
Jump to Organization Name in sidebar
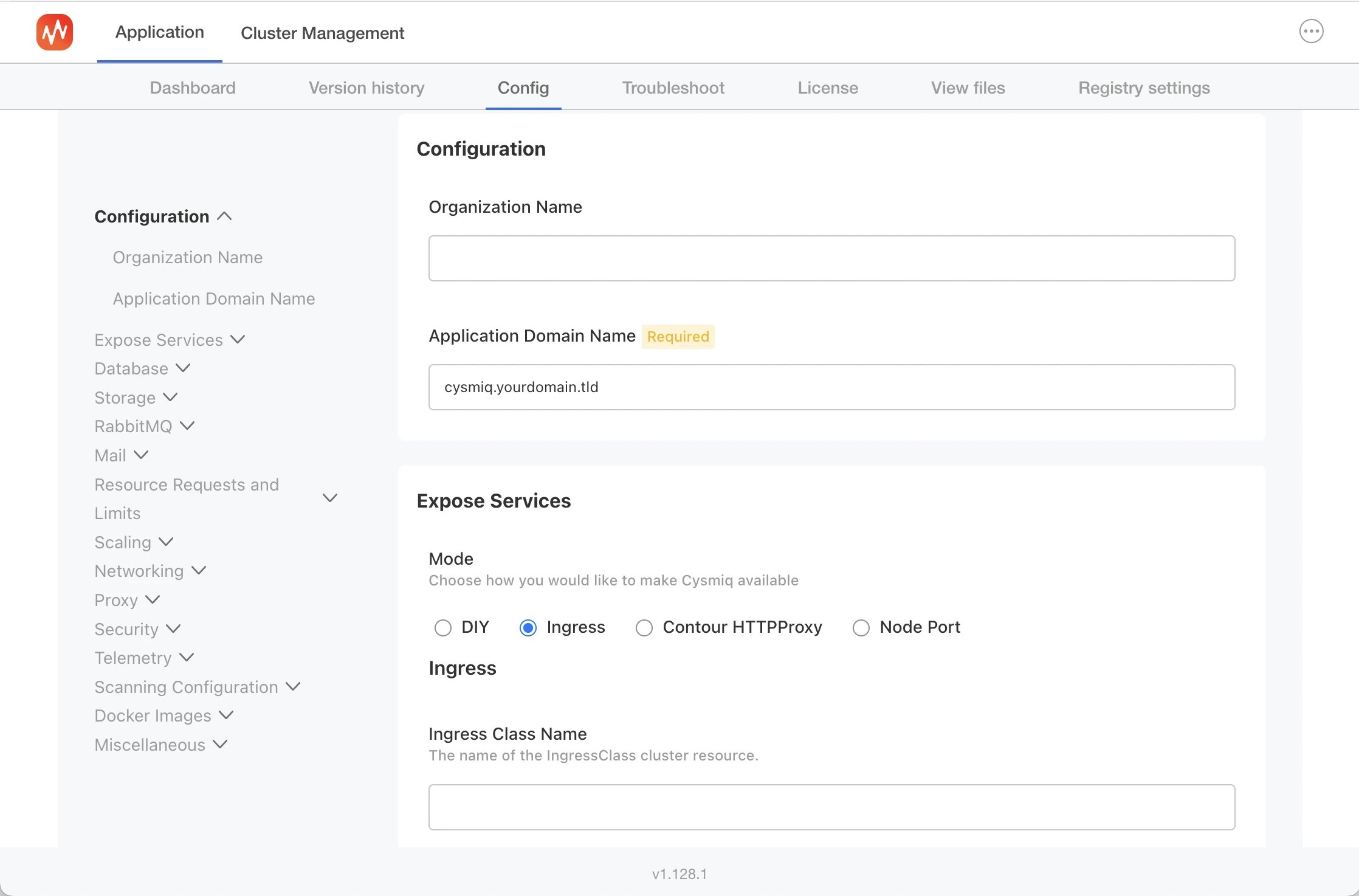pos(188,257)
